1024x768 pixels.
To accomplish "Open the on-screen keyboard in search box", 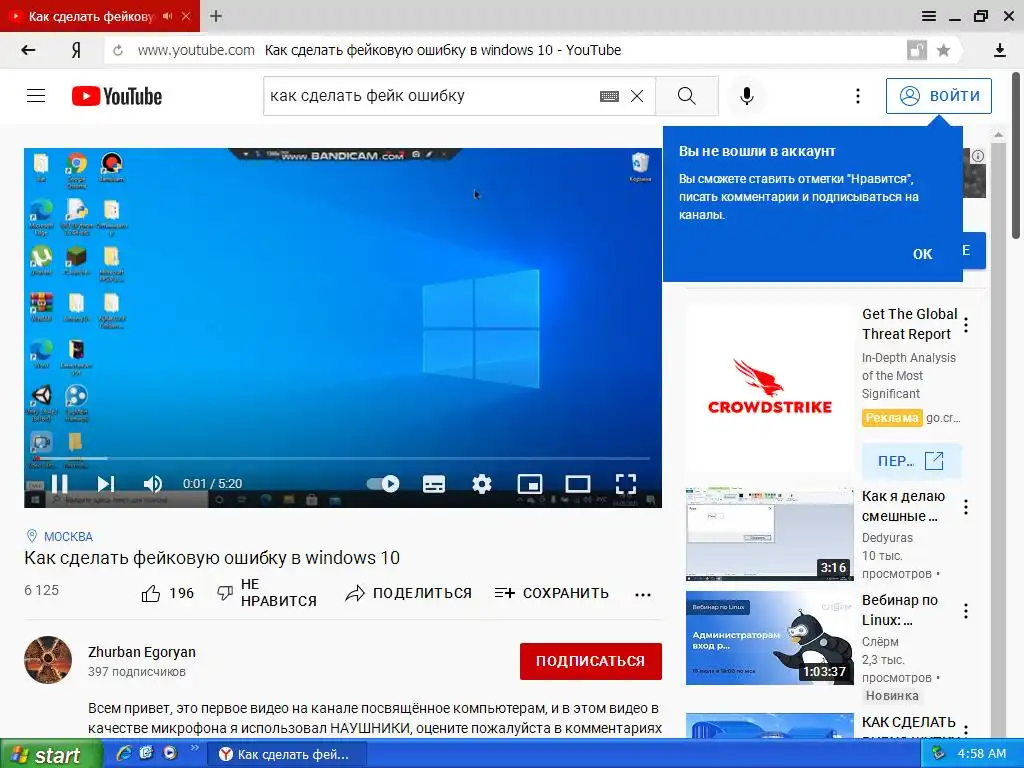I will [x=609, y=96].
